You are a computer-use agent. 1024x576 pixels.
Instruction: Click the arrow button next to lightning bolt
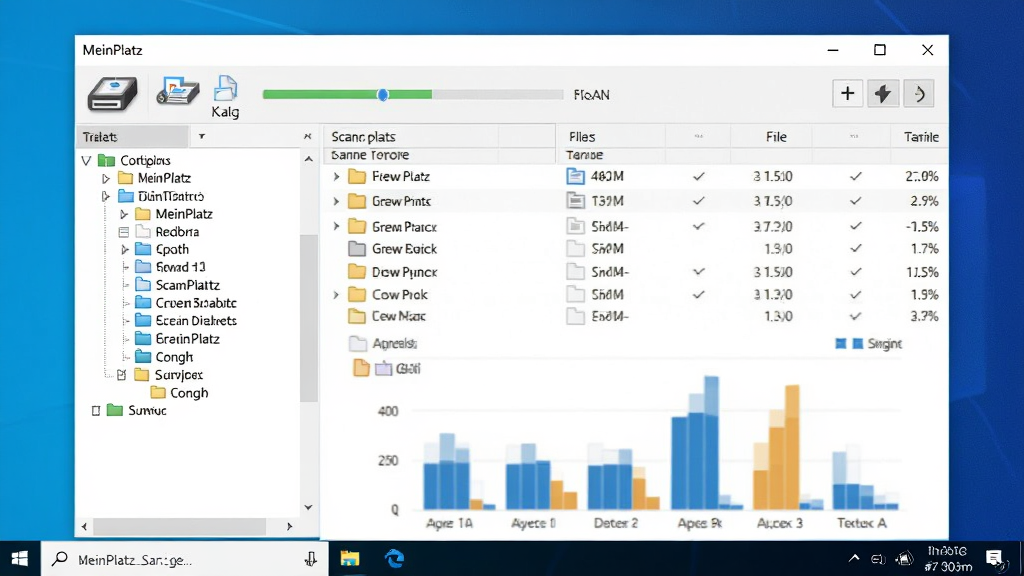pyautogui.click(x=919, y=93)
